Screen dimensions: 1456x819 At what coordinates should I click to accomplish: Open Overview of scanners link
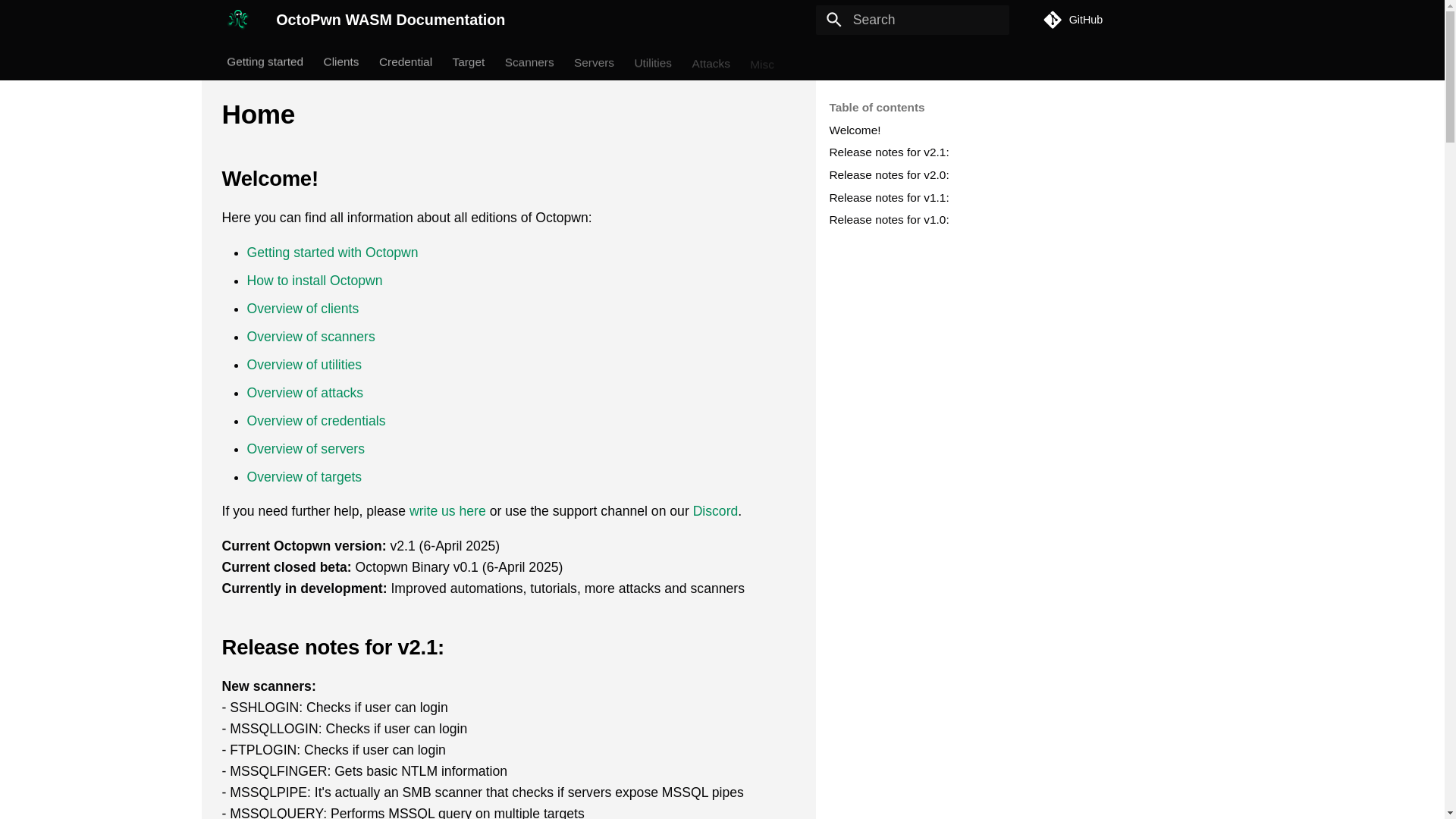(x=311, y=337)
